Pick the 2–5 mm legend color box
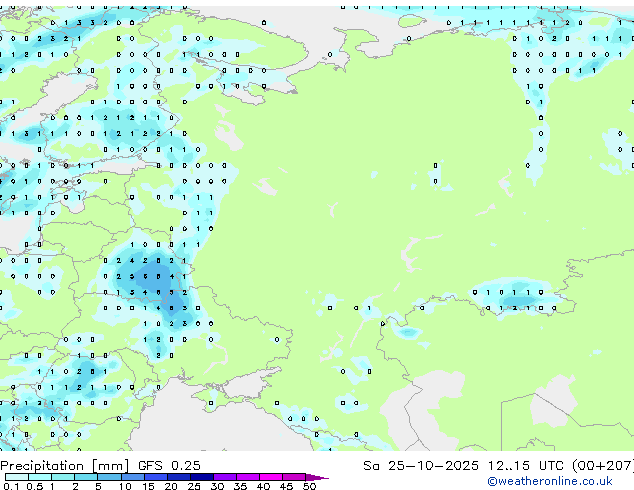This screenshot has height=490, width=634. pos(86,477)
